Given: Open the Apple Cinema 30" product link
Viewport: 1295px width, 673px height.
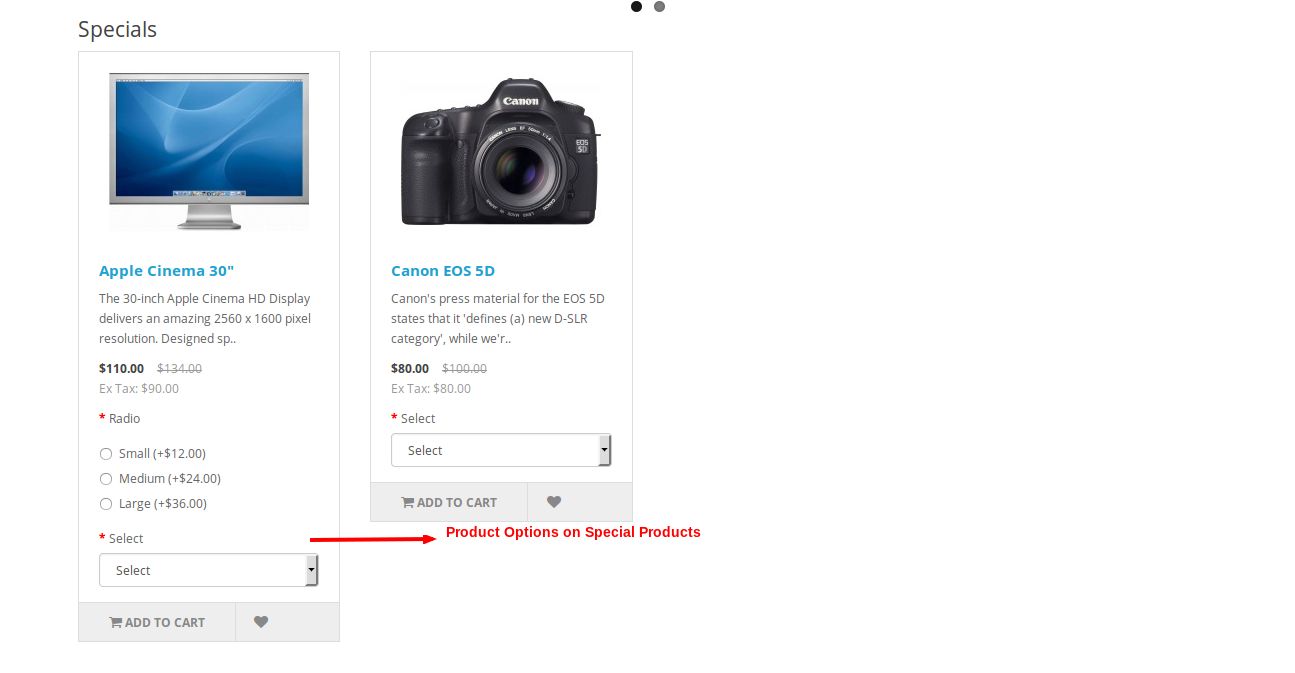Looking at the screenshot, I should [166, 271].
